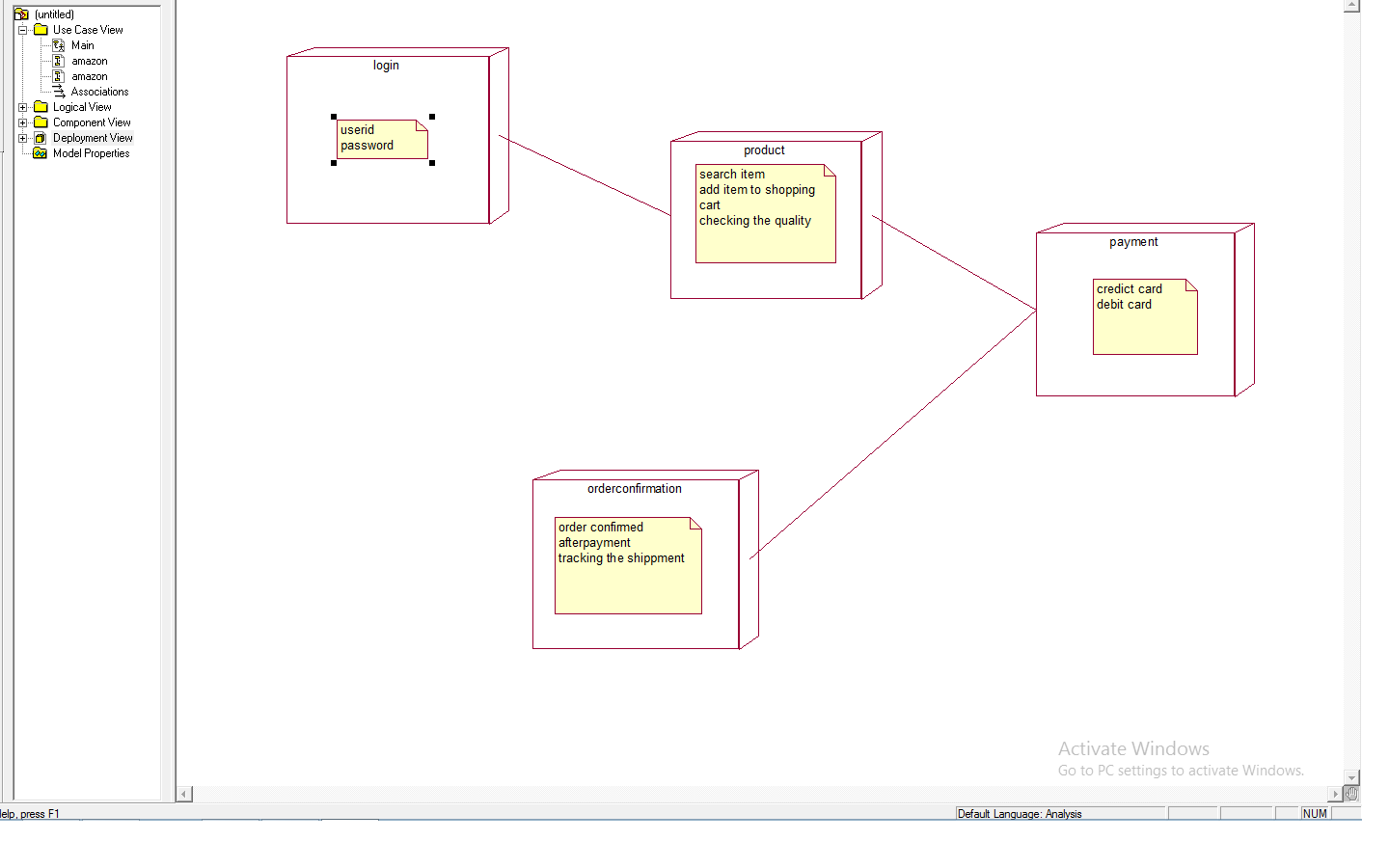The image size is (1389, 868).
Task: Select the orderconfirmation node name label
Action: click(635, 489)
